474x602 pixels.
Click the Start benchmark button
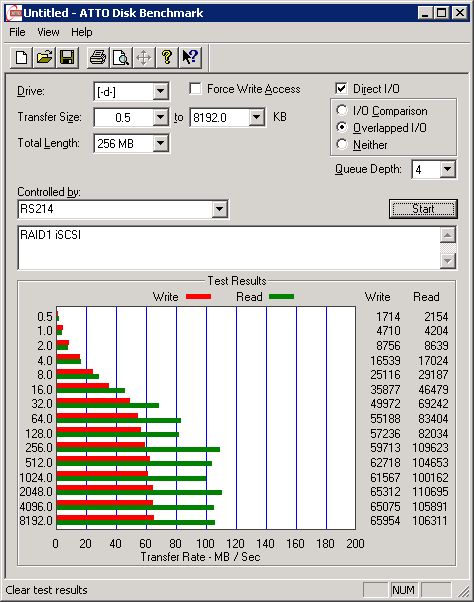[x=423, y=209]
